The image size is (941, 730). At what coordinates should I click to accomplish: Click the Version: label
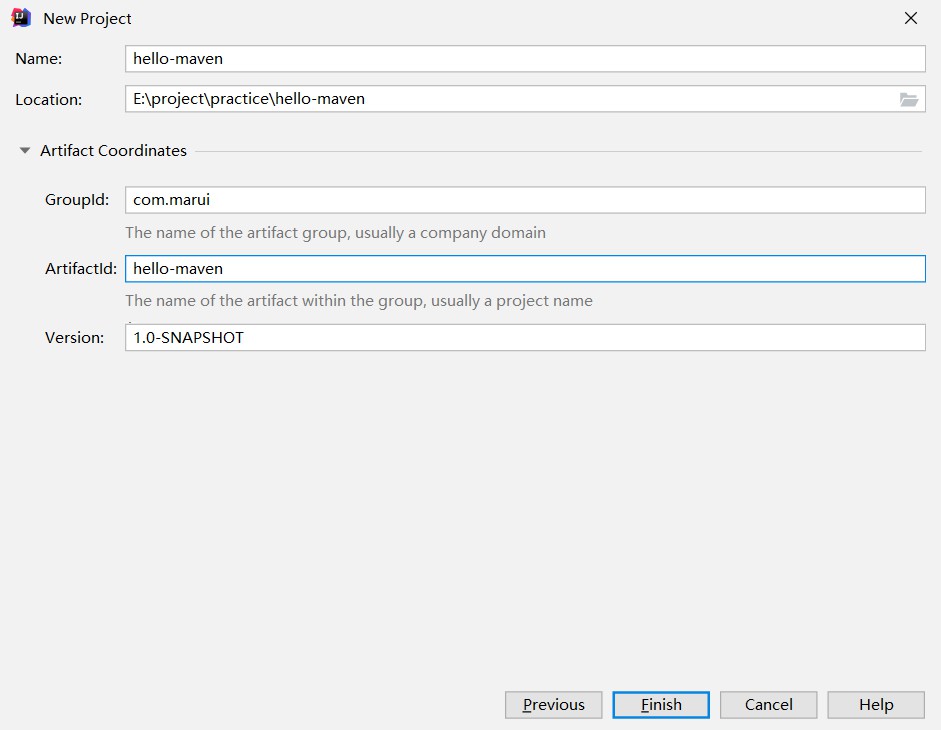pyautogui.click(x=74, y=338)
